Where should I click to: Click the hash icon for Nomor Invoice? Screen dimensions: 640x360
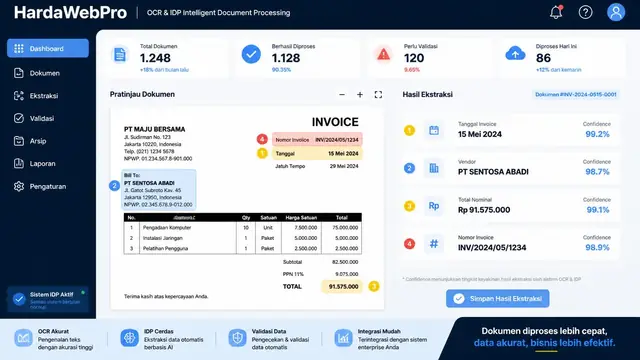click(x=434, y=244)
